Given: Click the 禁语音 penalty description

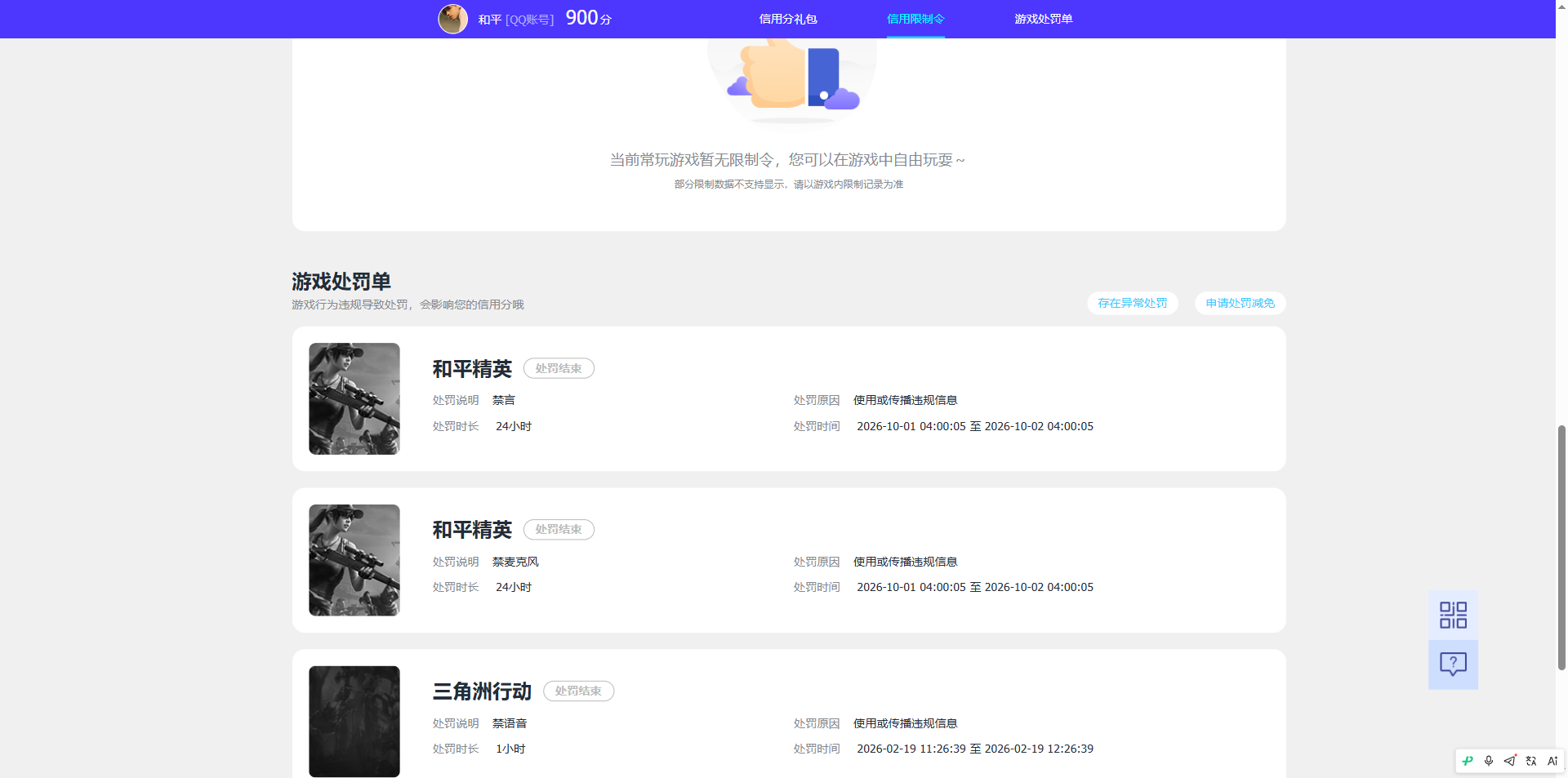Looking at the screenshot, I should click(510, 723).
